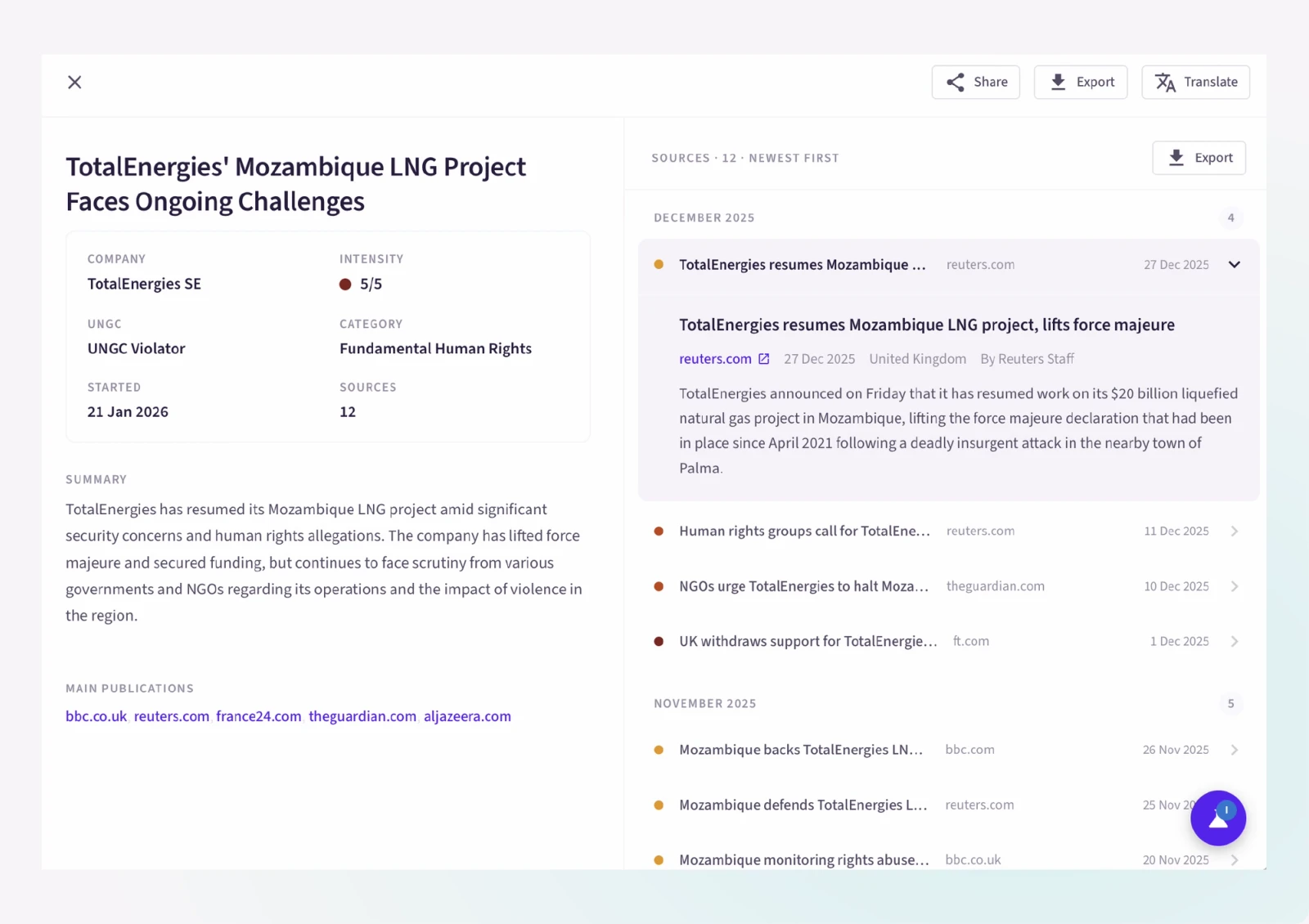The image size is (1309, 924).
Task: Open reuters.com article link
Action: (715, 359)
